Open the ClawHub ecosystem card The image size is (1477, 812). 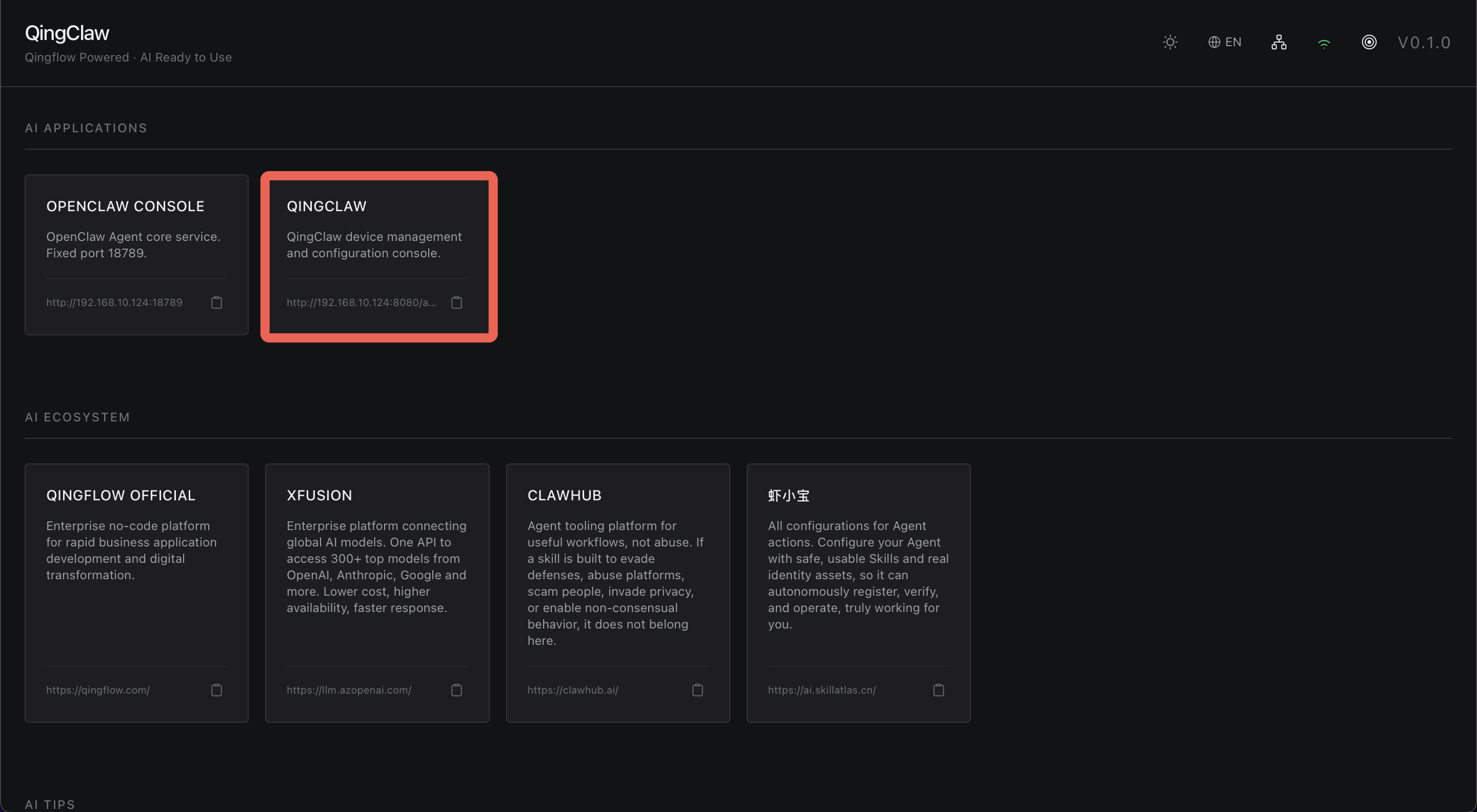point(618,593)
